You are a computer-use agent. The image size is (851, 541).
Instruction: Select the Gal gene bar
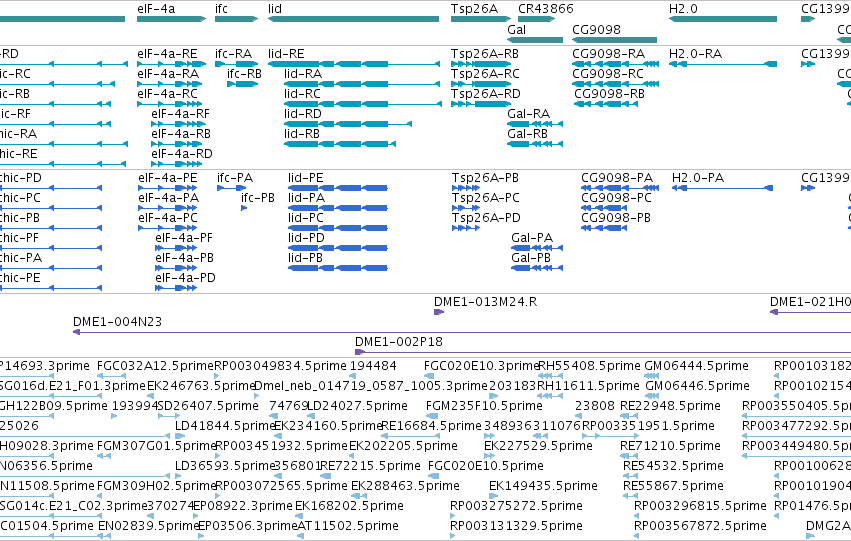click(535, 40)
